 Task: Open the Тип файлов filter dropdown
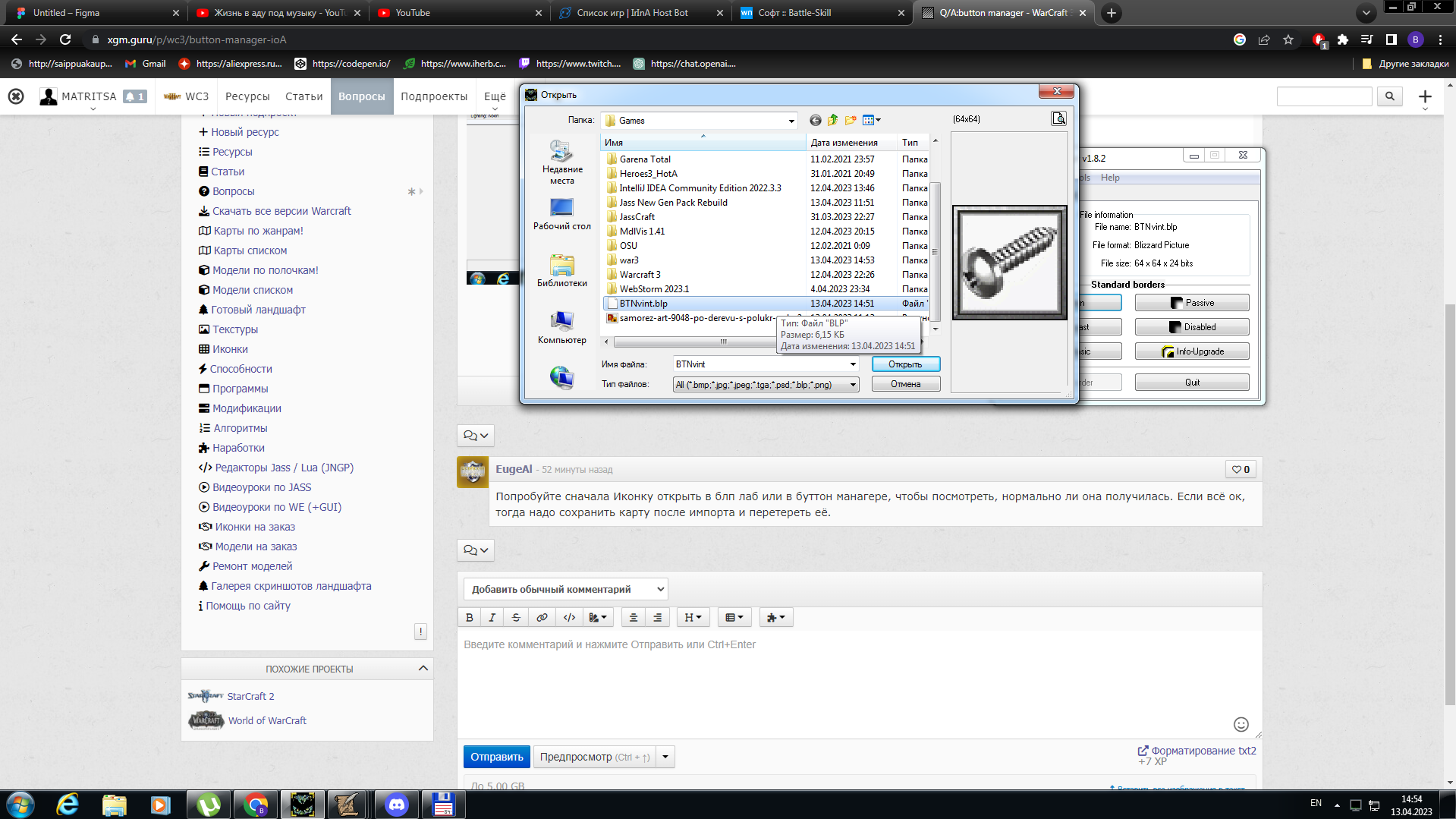point(853,385)
